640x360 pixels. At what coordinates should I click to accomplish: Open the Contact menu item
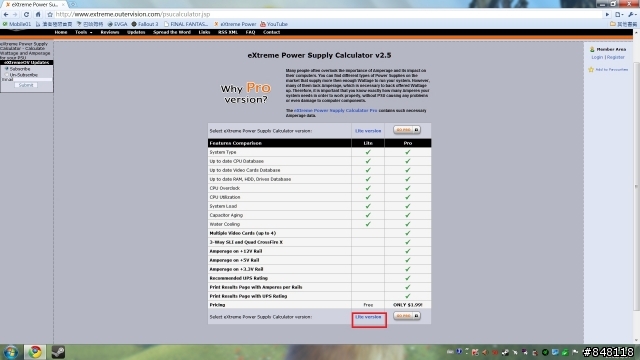click(271, 32)
